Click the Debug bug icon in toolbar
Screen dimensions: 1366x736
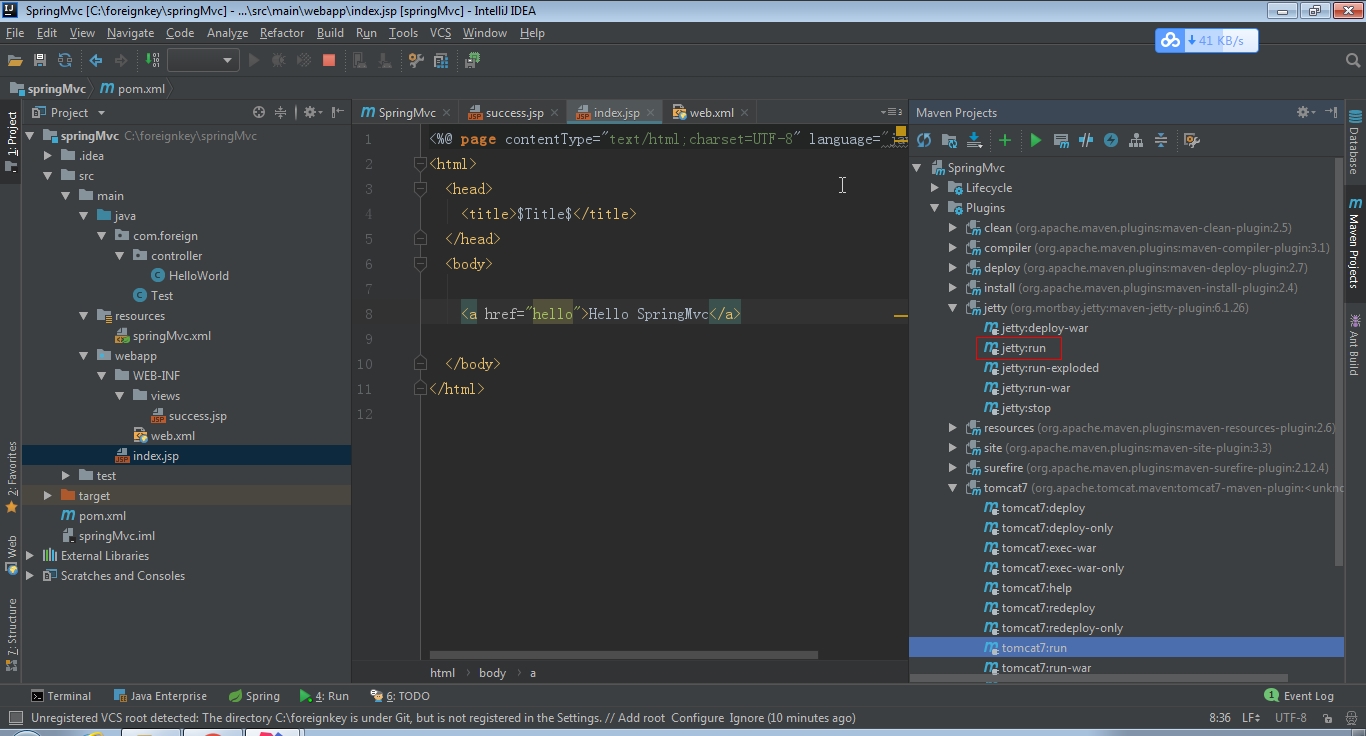[278, 60]
